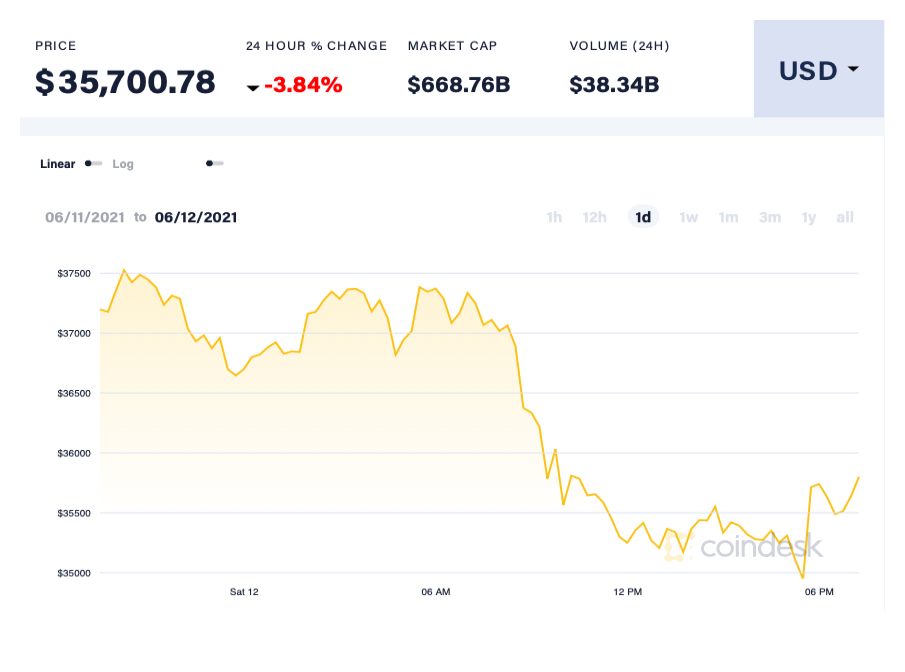905x672 pixels.
Task: Click the 24-hour change down-arrow icon
Action: click(x=253, y=88)
